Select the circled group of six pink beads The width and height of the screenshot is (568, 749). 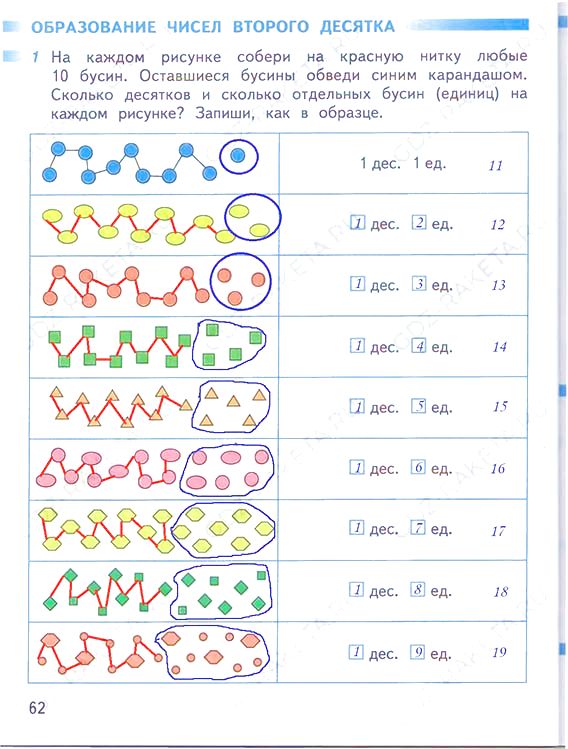[227, 470]
